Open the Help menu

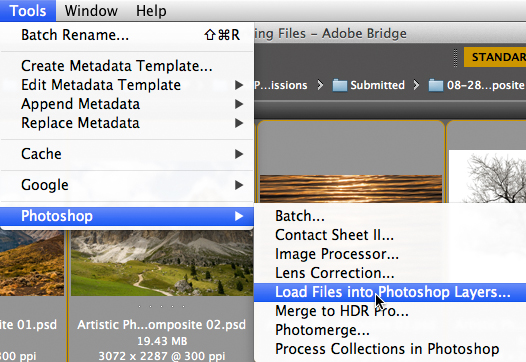(151, 11)
